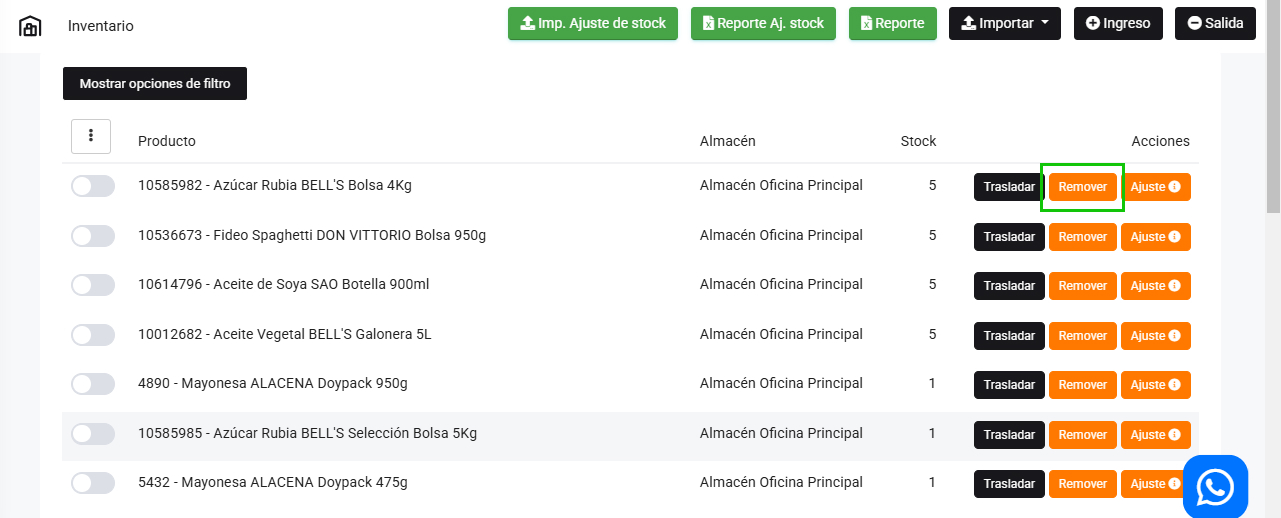Download the Reporte Aj. stock Excel file

763,24
